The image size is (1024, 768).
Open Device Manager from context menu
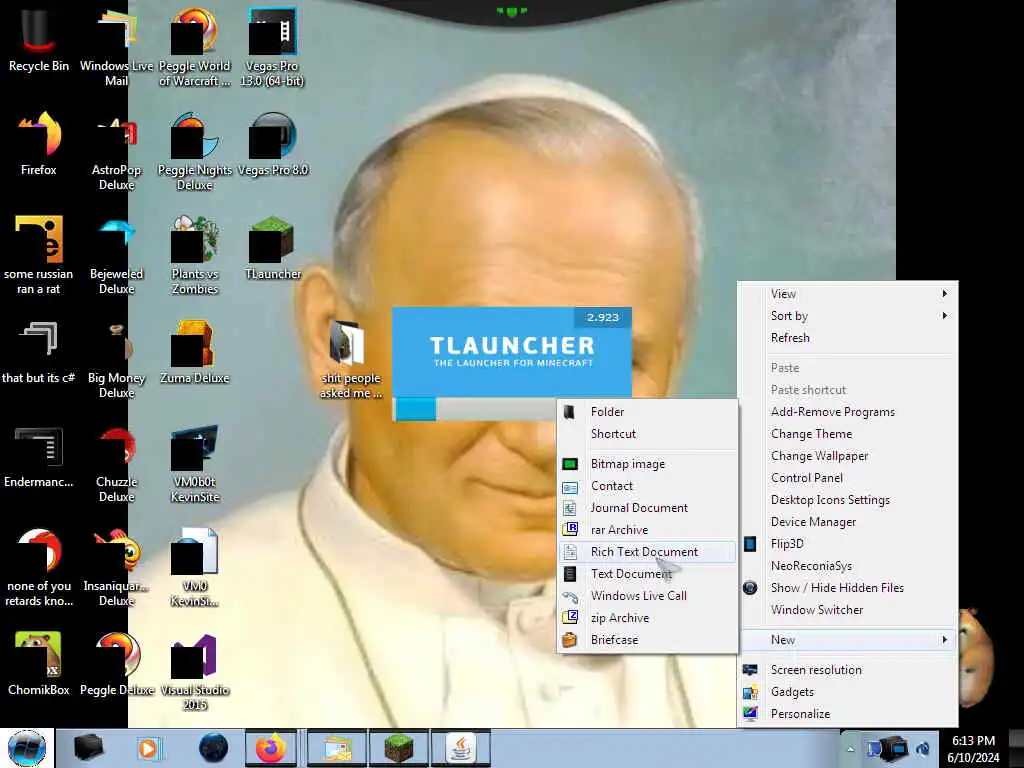(x=849, y=522)
